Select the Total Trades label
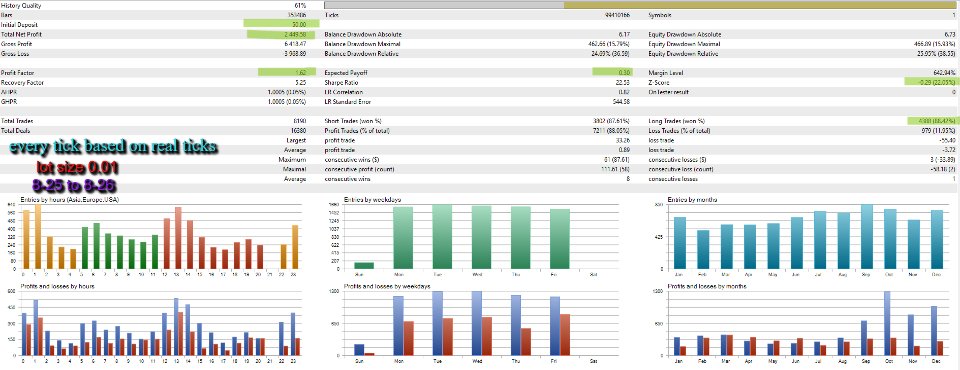 point(17,121)
